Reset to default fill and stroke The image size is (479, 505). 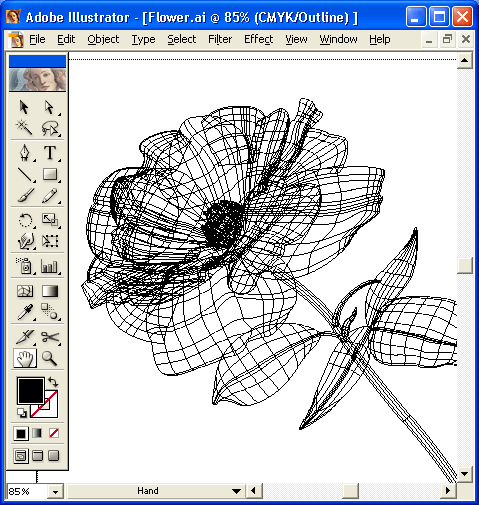22,413
